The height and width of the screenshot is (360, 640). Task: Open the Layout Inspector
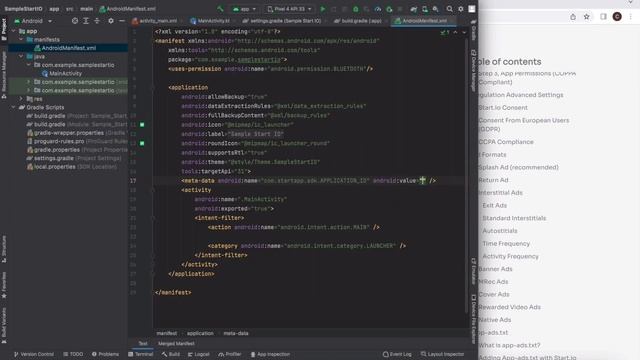[442, 354]
